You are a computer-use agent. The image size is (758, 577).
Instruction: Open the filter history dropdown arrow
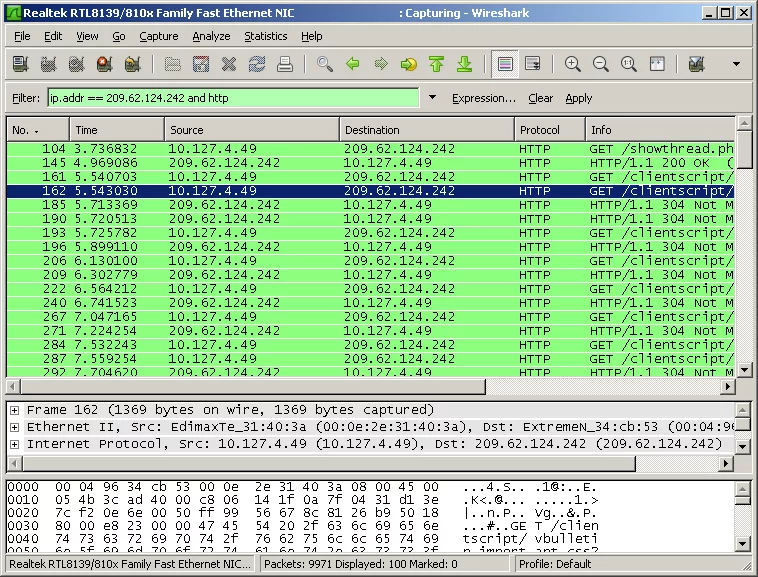(432, 98)
